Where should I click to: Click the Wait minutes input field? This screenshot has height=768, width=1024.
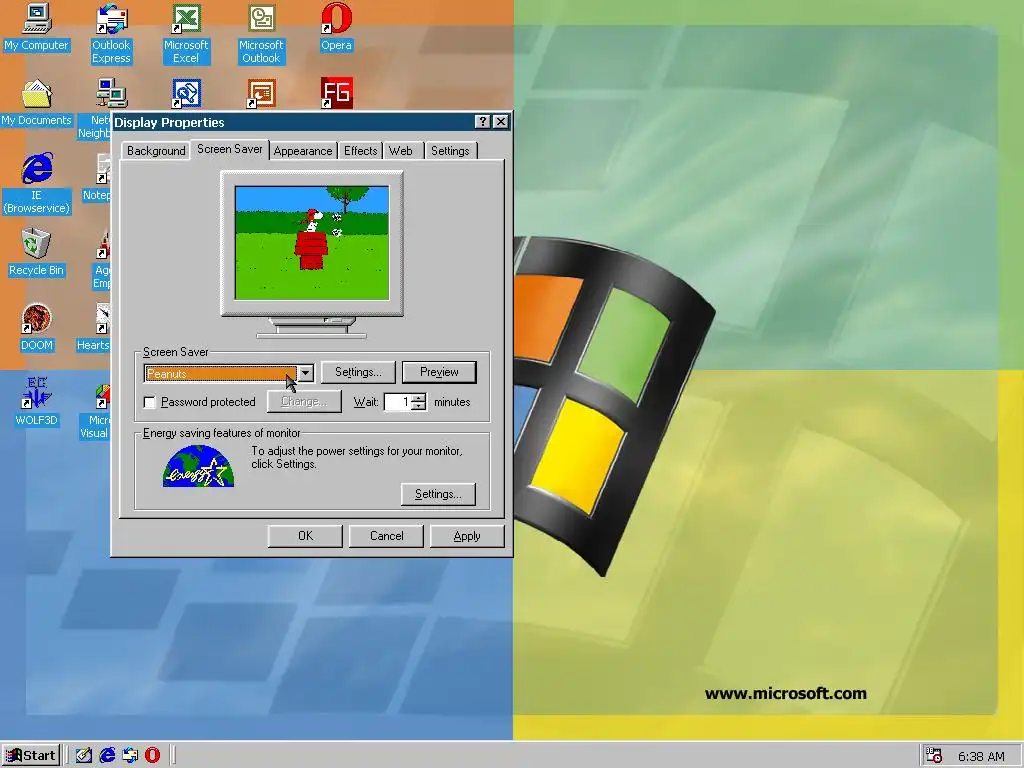(x=398, y=402)
